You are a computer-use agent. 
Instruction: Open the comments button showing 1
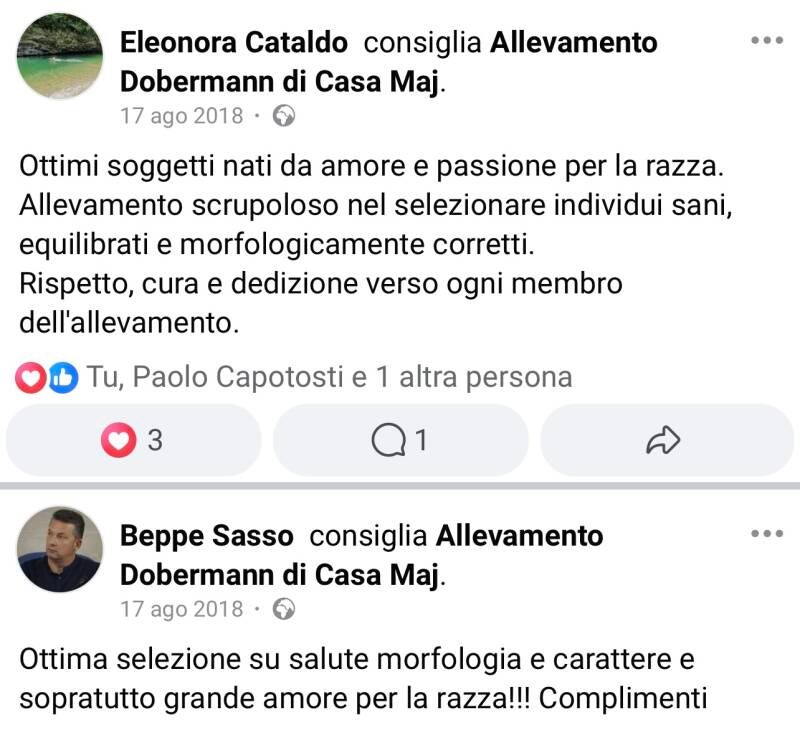point(400,440)
